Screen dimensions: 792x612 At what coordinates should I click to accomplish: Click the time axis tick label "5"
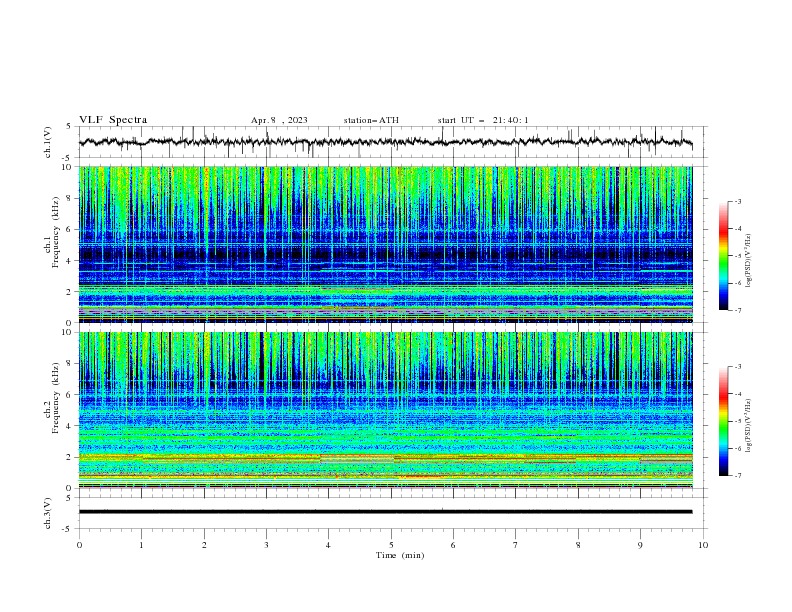coord(391,545)
